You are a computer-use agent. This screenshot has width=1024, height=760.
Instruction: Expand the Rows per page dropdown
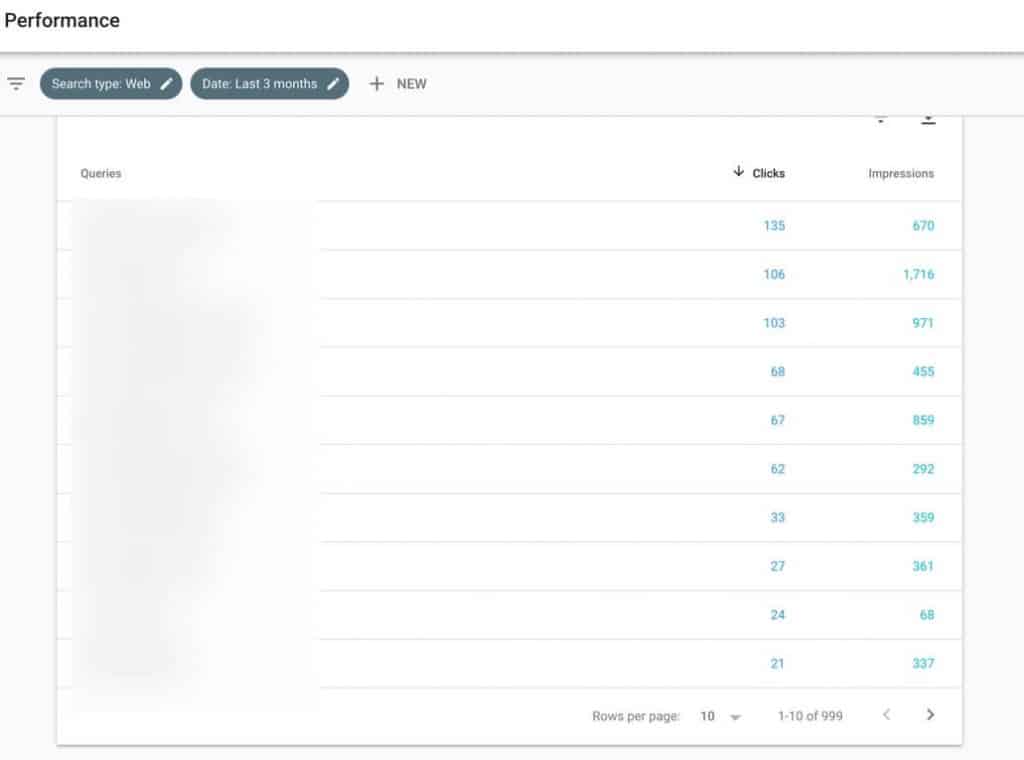(x=721, y=716)
